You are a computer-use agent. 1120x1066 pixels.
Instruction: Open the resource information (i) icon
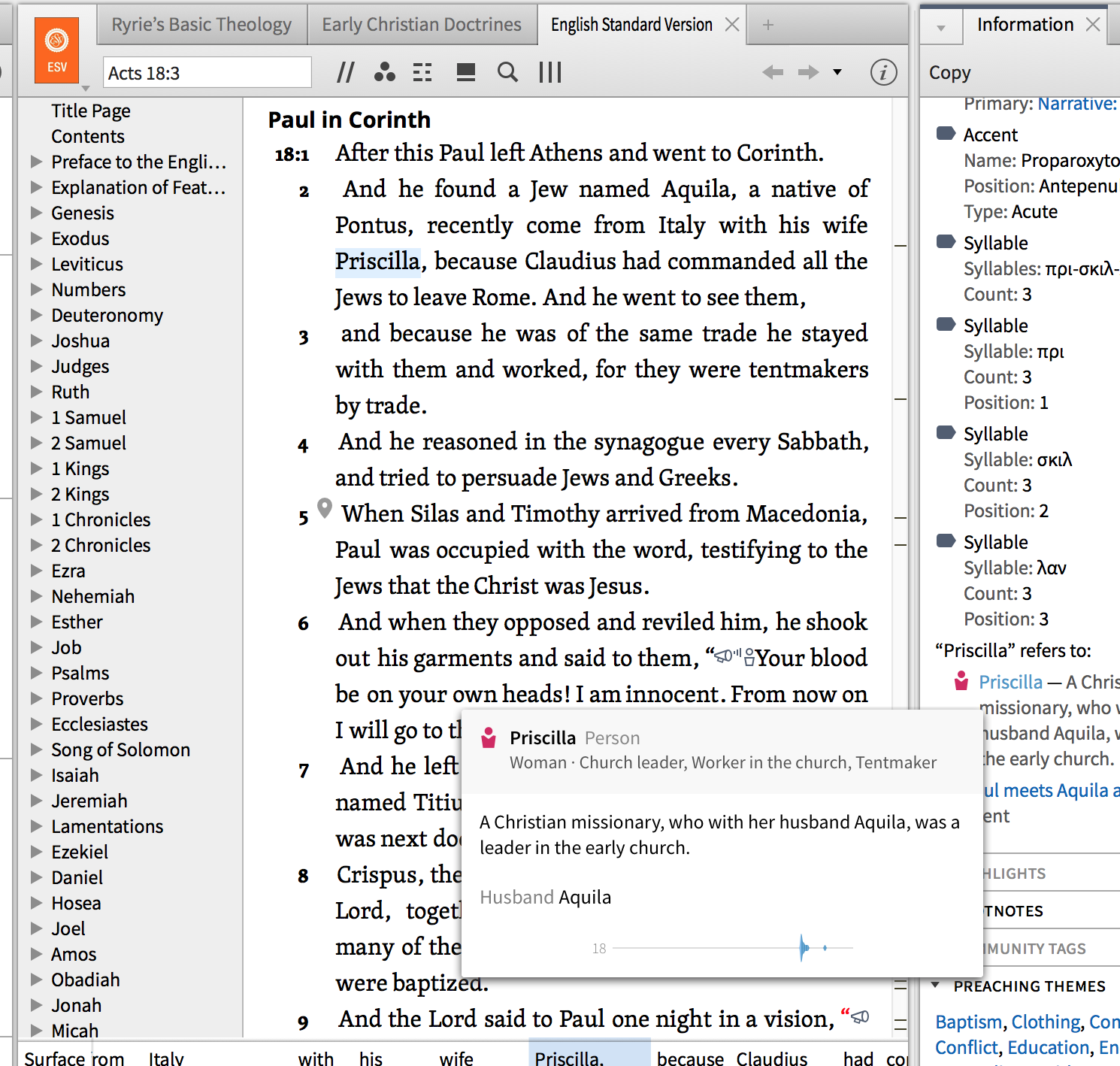point(883,72)
